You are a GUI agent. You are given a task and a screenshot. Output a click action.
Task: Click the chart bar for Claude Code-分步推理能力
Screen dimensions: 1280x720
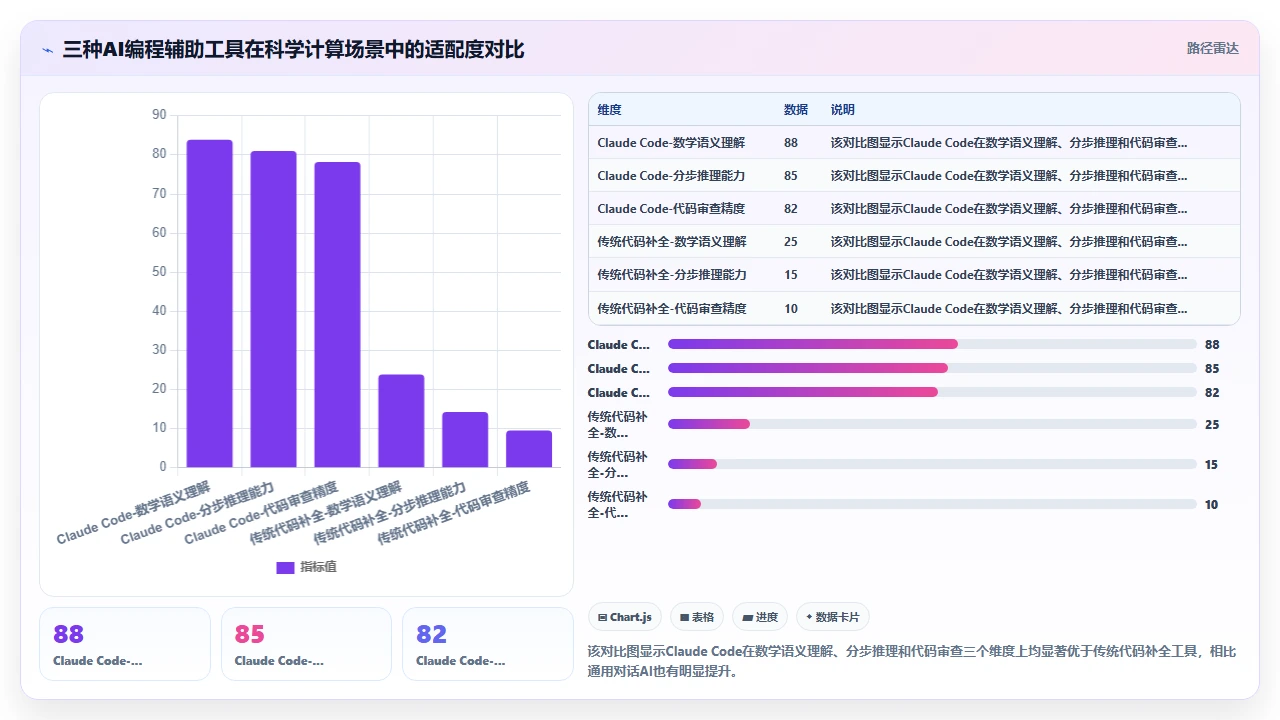pyautogui.click(x=273, y=309)
